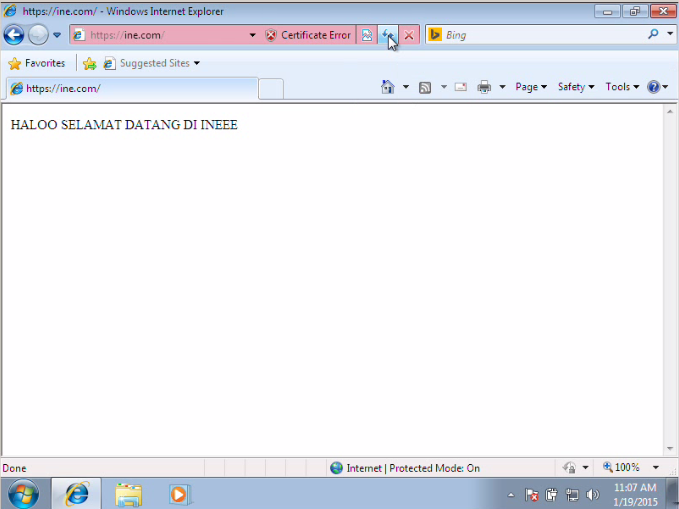Open the Certificate Error security report
This screenshot has height=509, width=679.
[x=308, y=35]
